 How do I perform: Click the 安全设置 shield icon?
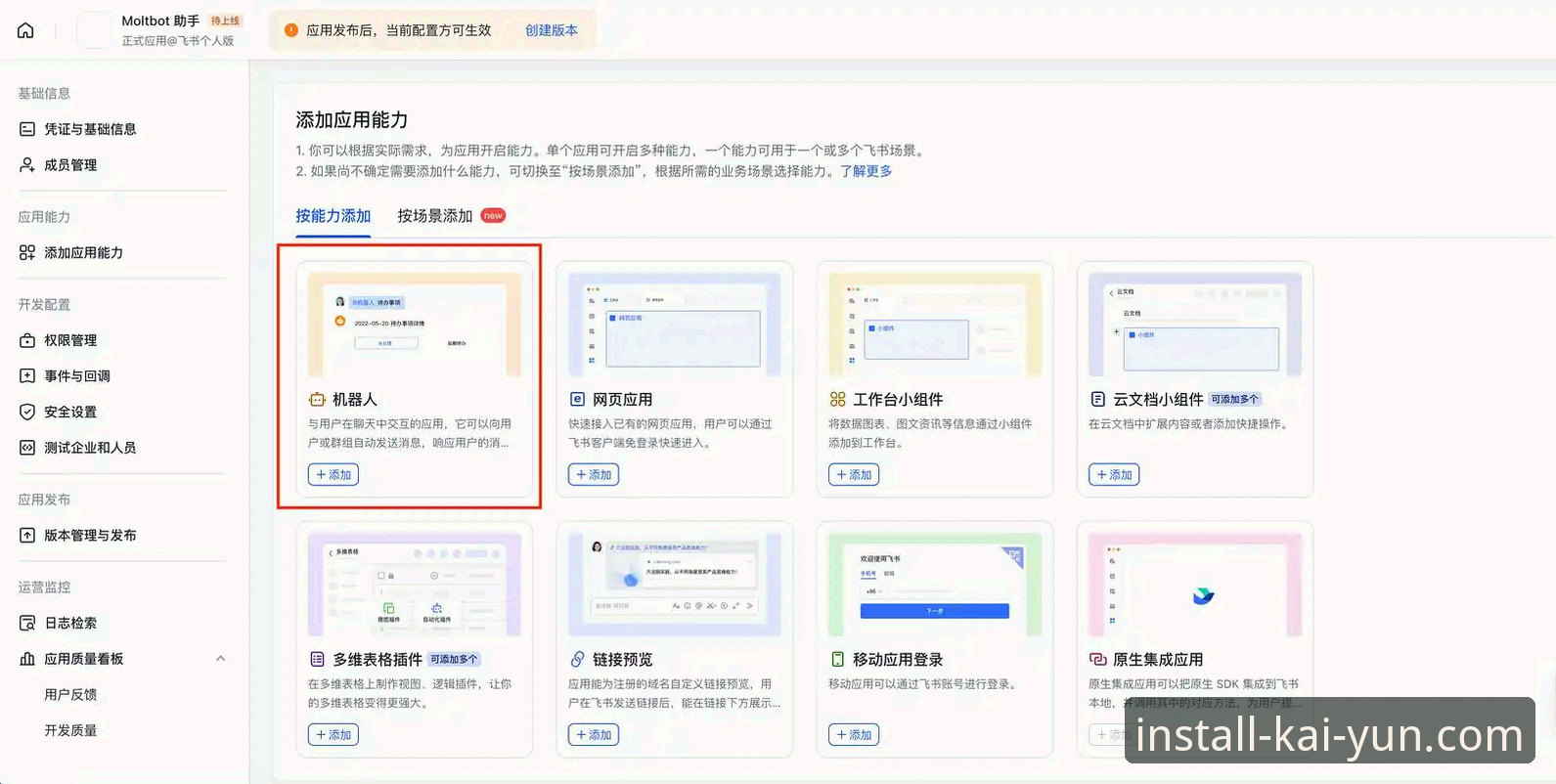(27, 412)
